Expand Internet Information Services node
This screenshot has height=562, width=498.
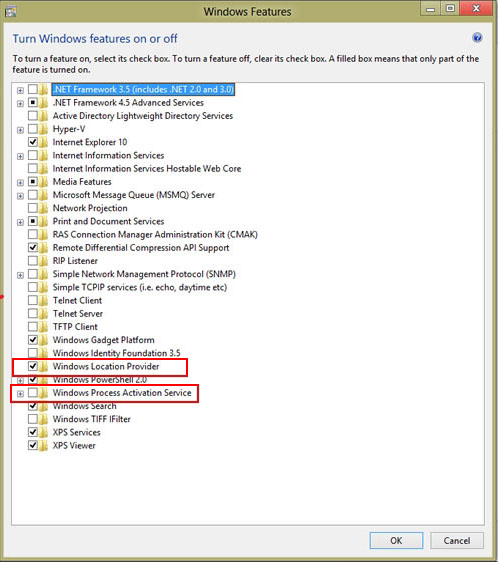(20, 157)
